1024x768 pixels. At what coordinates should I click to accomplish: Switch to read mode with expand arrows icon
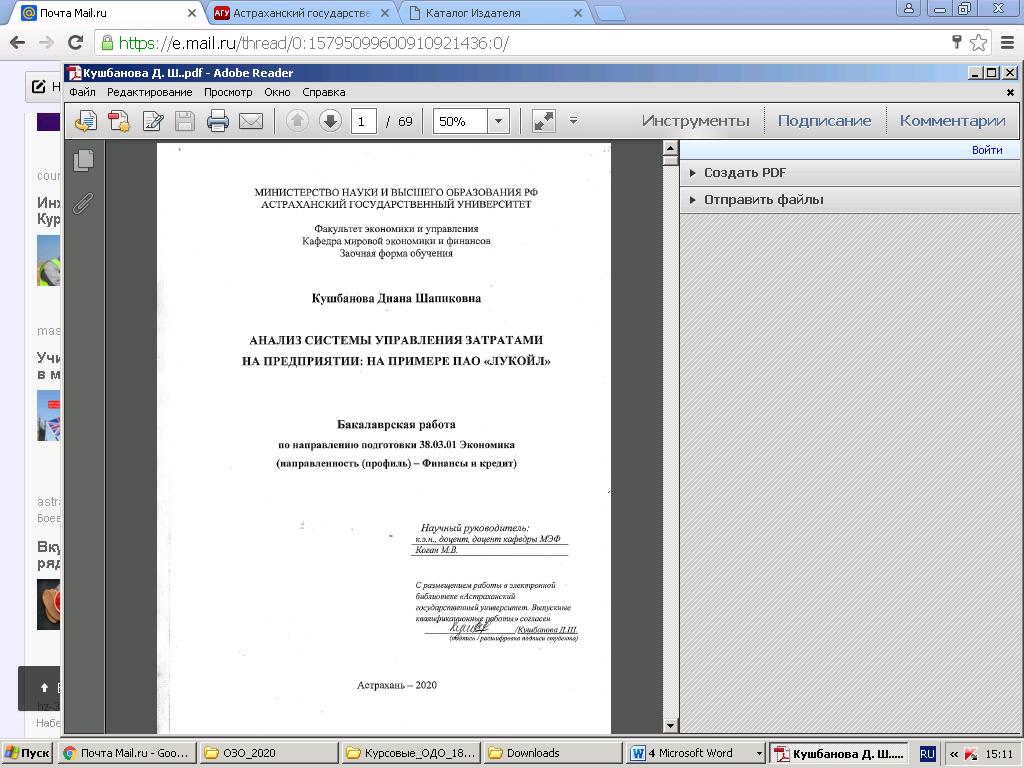click(x=543, y=121)
